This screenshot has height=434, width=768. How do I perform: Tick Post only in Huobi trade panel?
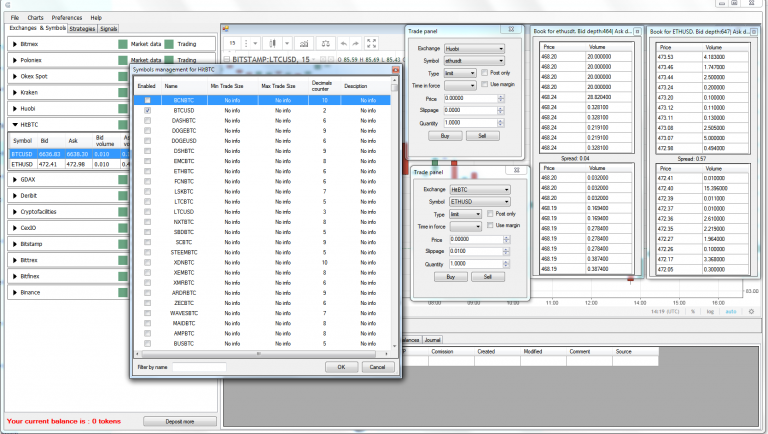click(484, 72)
